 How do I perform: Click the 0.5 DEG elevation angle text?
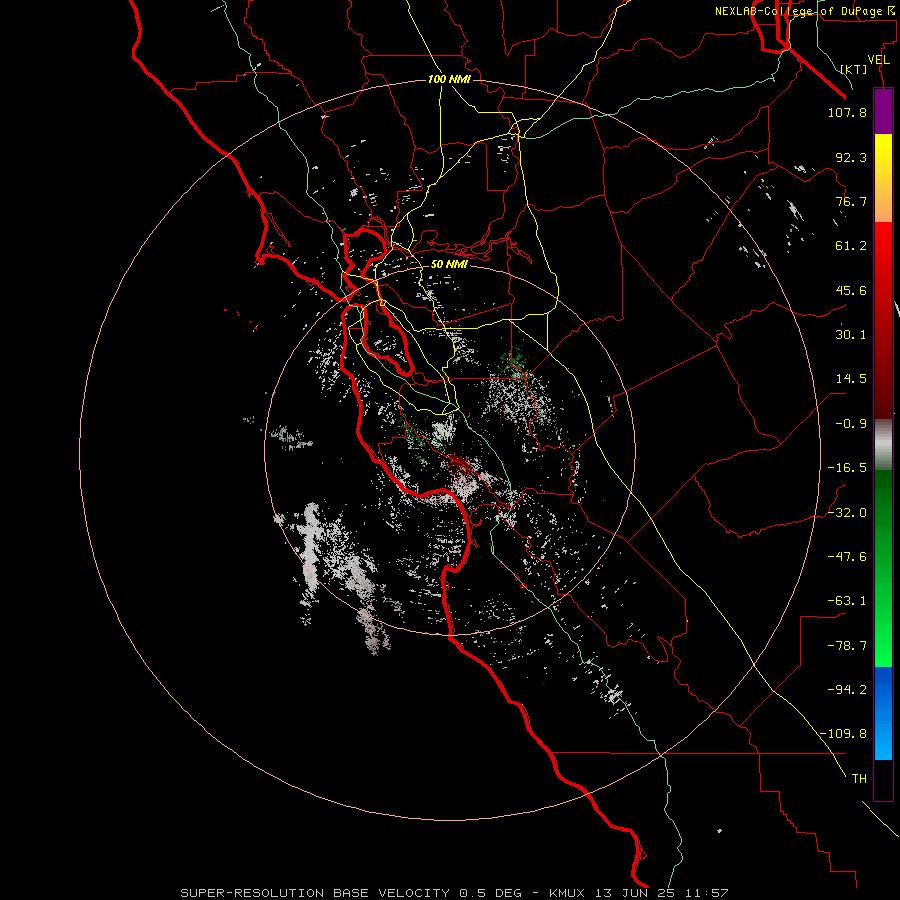coord(490,893)
